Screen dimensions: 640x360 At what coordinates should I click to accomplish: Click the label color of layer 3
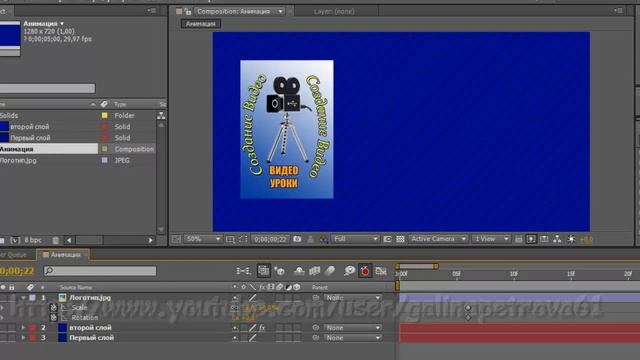pyautogui.click(x=33, y=338)
